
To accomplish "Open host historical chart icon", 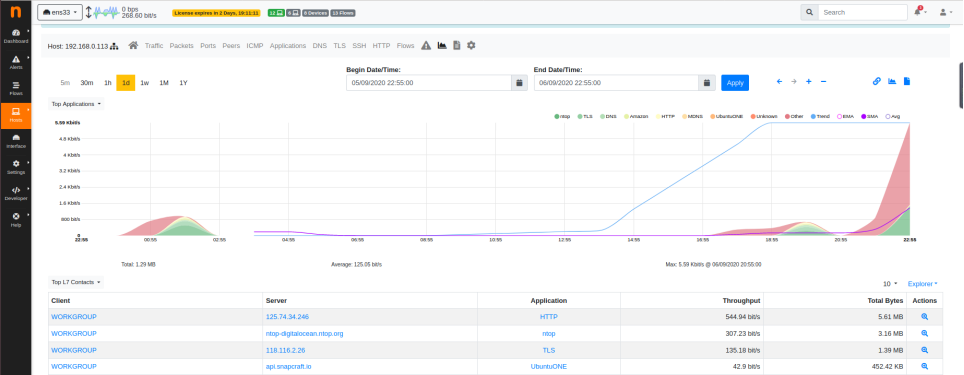I will click(x=441, y=45).
